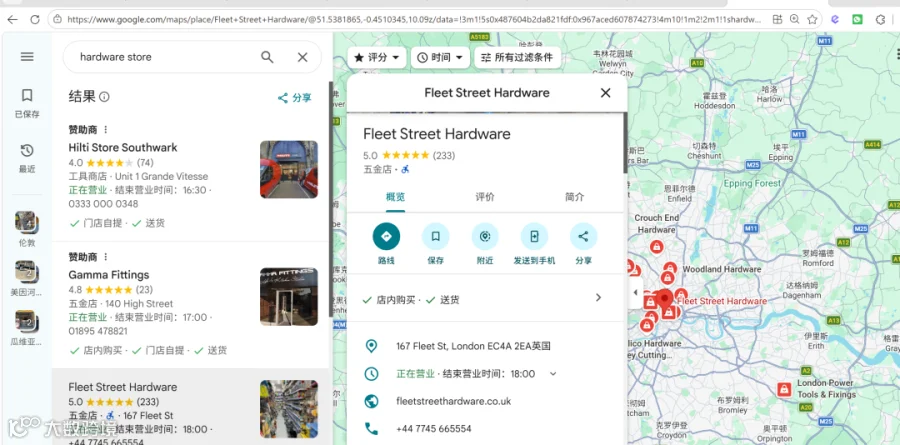Open the recent 瓜维亚 shortcut thumbnail
Viewport: 900px width, 445px height.
pyautogui.click(x=27, y=322)
